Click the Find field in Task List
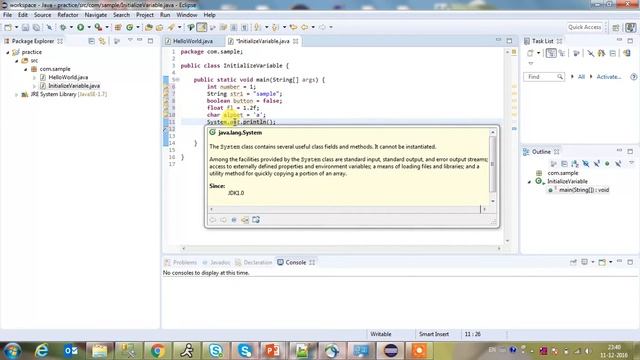The height and width of the screenshot is (360, 640). click(544, 77)
